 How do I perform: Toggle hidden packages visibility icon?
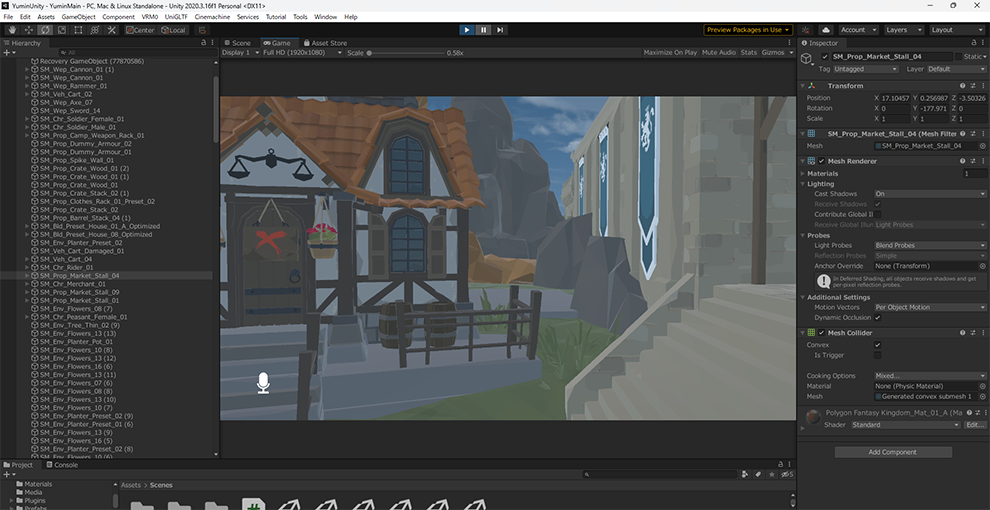coord(787,474)
